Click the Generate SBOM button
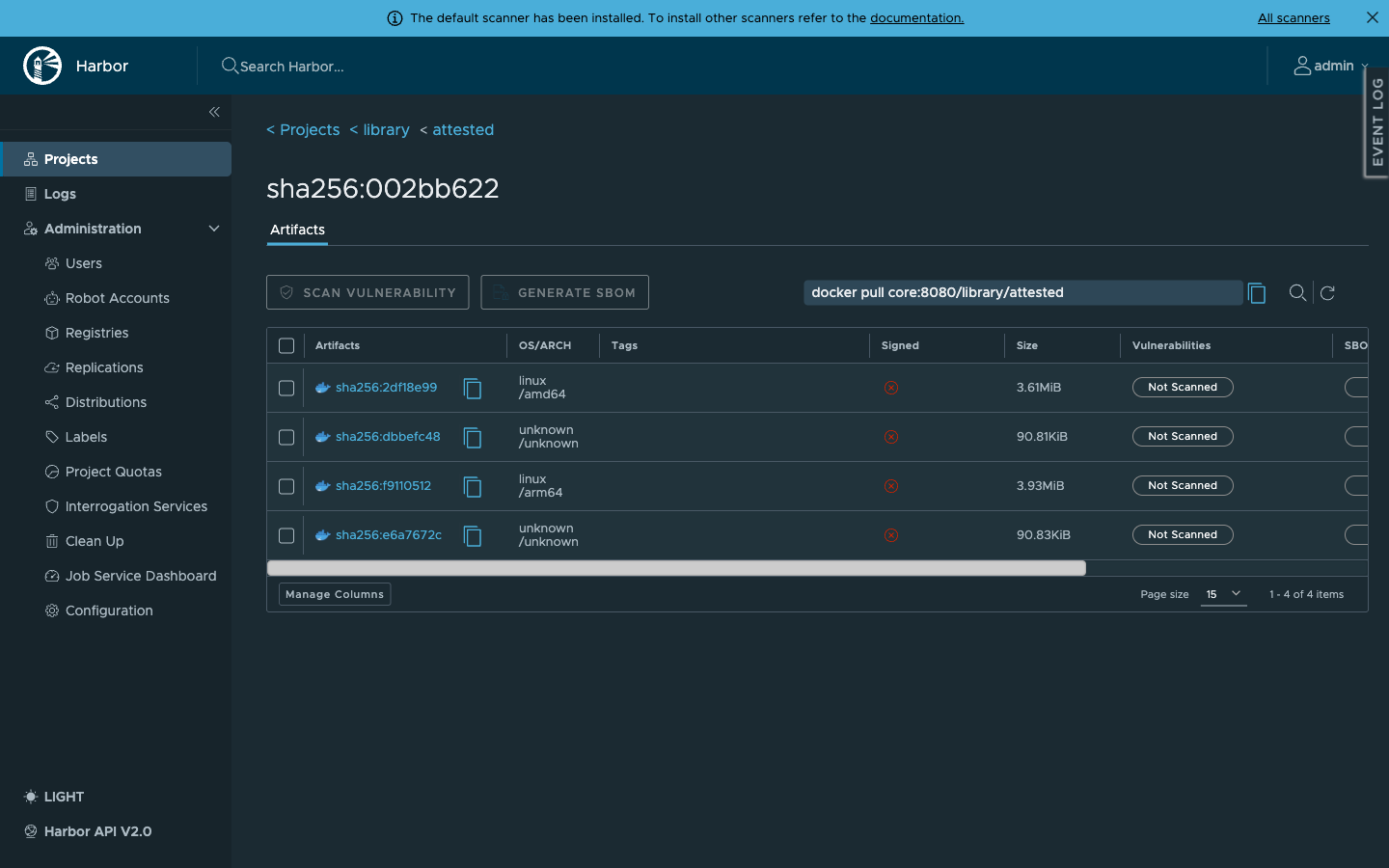1389x868 pixels. (564, 292)
